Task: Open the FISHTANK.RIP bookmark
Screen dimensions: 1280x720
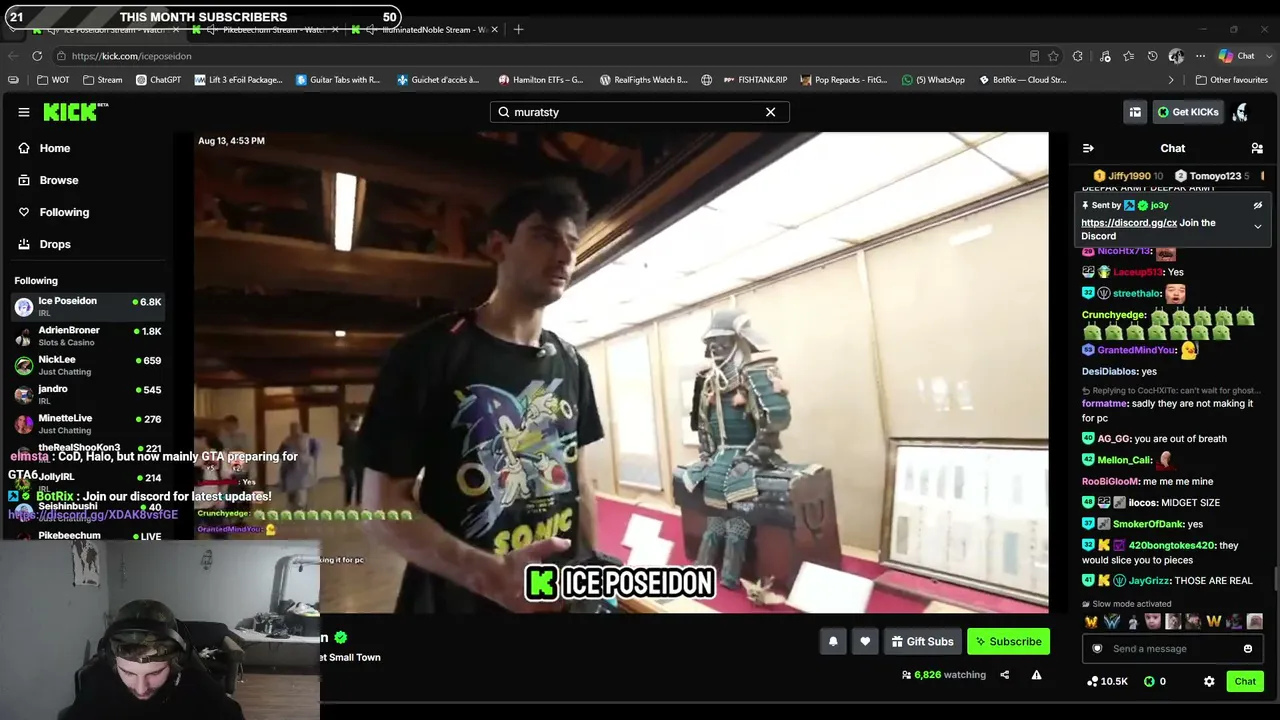Action: [x=755, y=80]
